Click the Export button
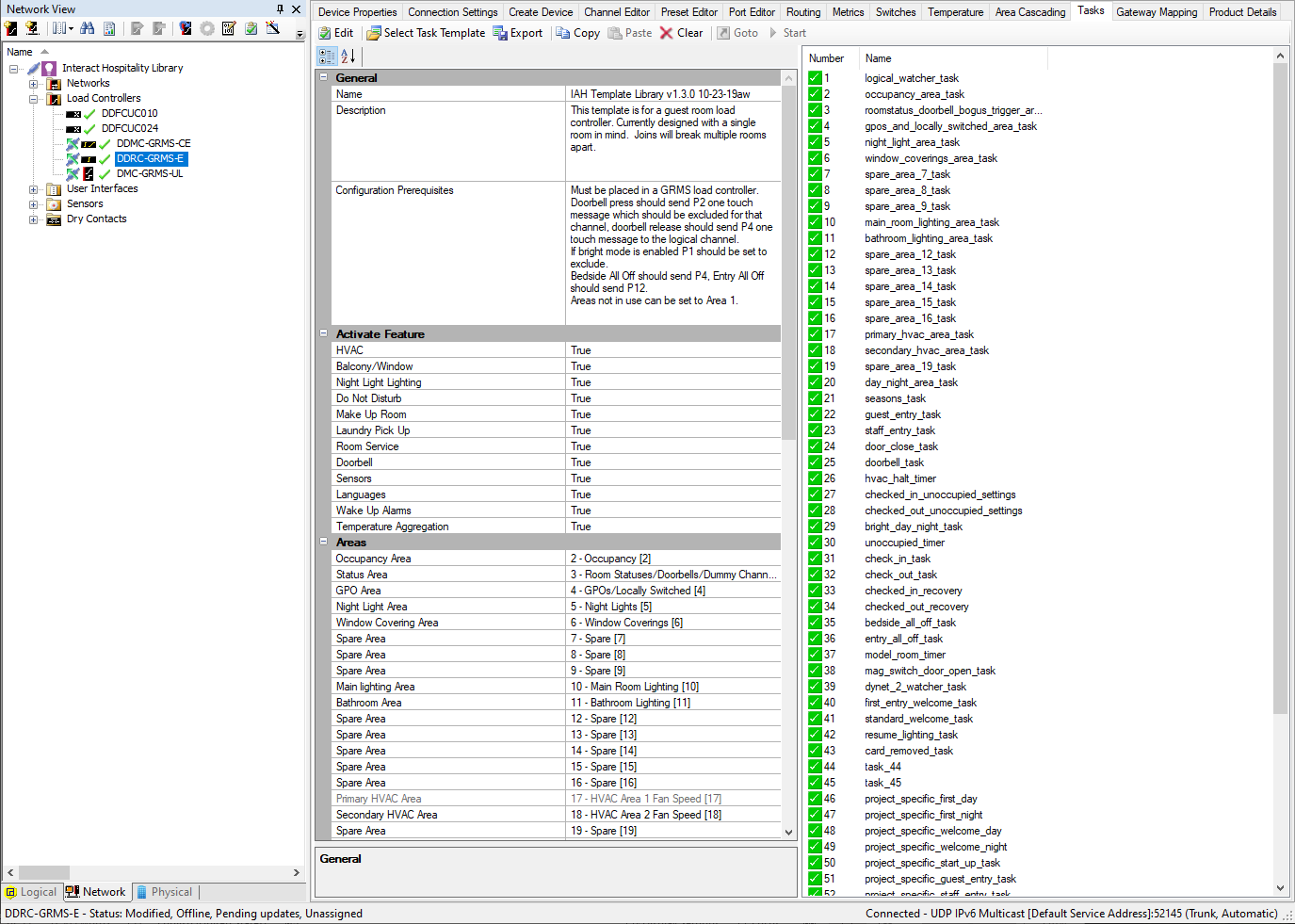The image size is (1295, 924). (x=518, y=33)
